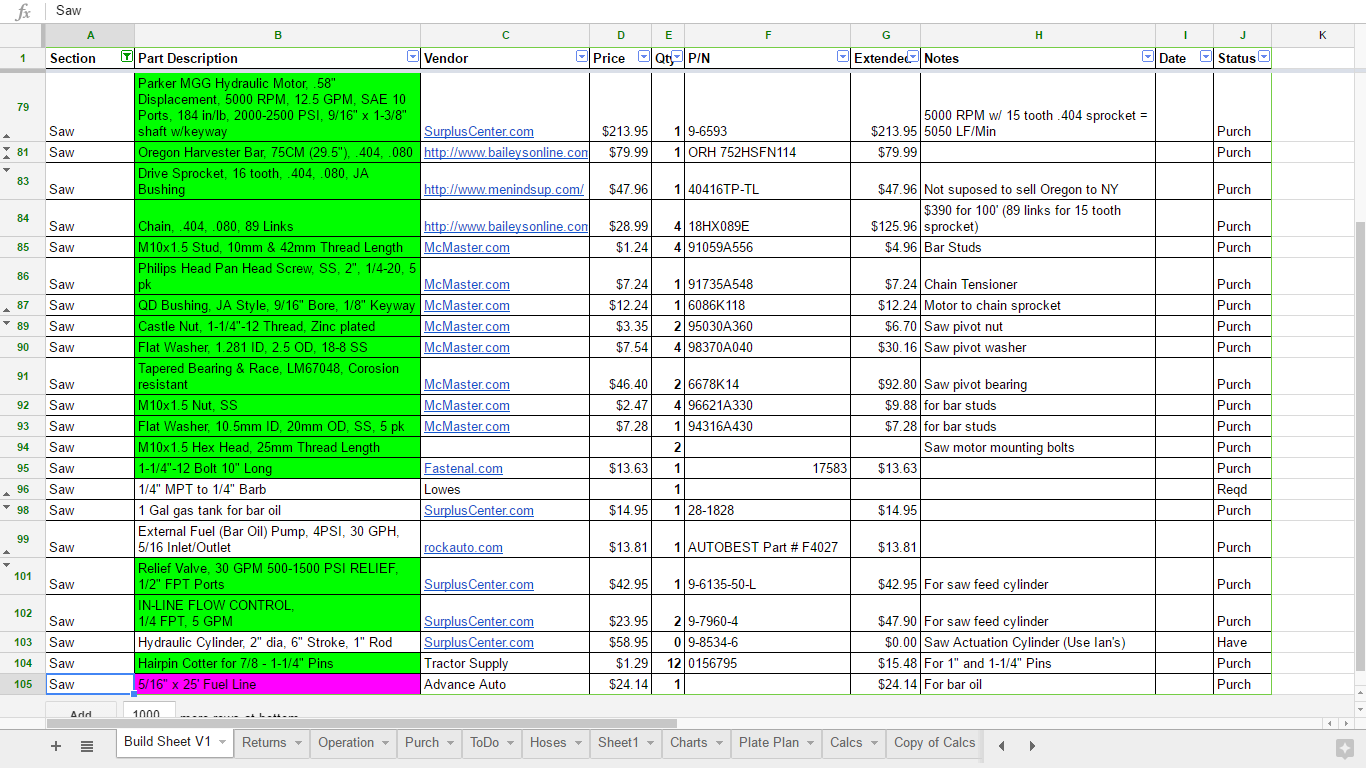Viewport: 1366px width, 768px height.
Task: Select P/N cell ORH 752HSFN114
Action: pos(767,152)
